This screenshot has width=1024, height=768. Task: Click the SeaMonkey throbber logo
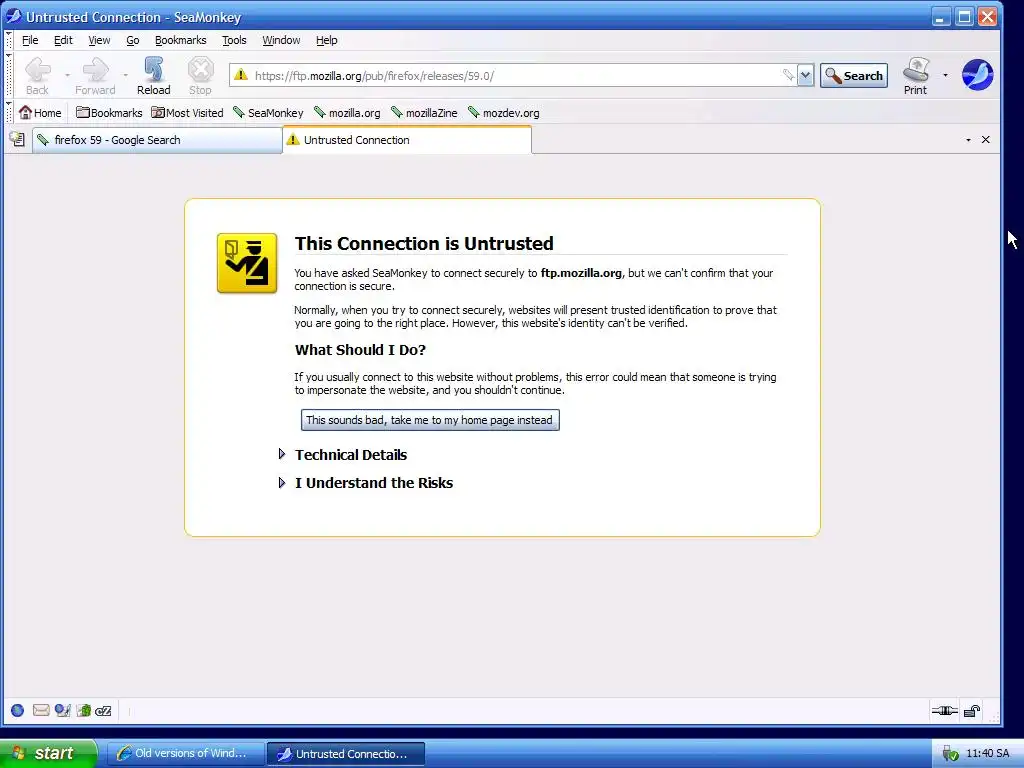[x=978, y=75]
